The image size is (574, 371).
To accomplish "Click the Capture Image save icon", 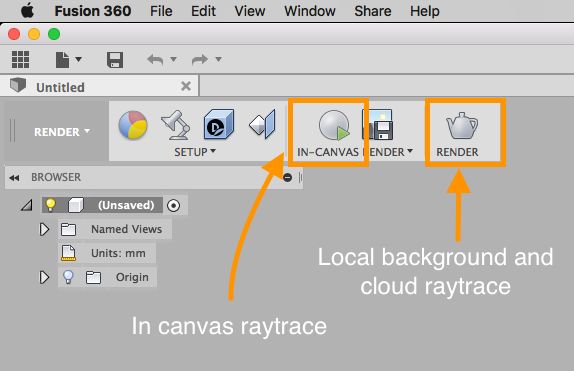I will [x=378, y=125].
